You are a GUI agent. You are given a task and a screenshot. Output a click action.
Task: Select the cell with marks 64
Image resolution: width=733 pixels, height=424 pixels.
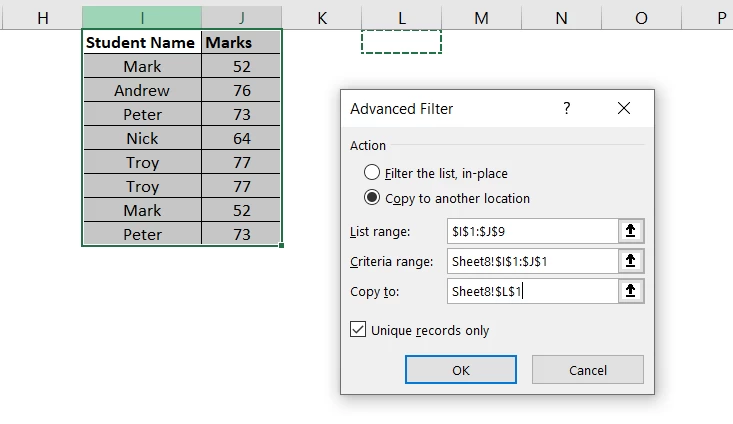(x=241, y=138)
